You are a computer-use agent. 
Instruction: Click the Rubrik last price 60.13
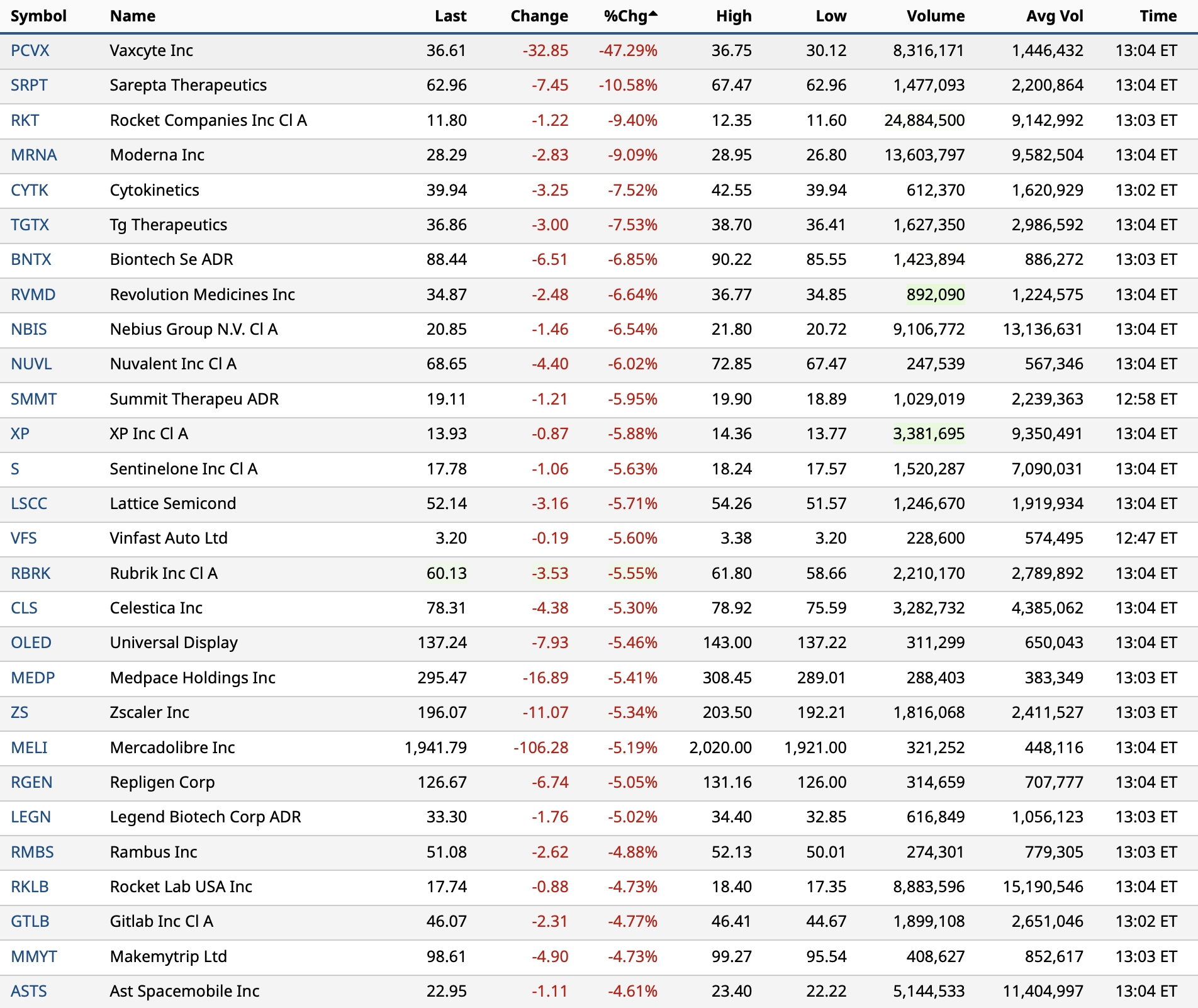(446, 573)
